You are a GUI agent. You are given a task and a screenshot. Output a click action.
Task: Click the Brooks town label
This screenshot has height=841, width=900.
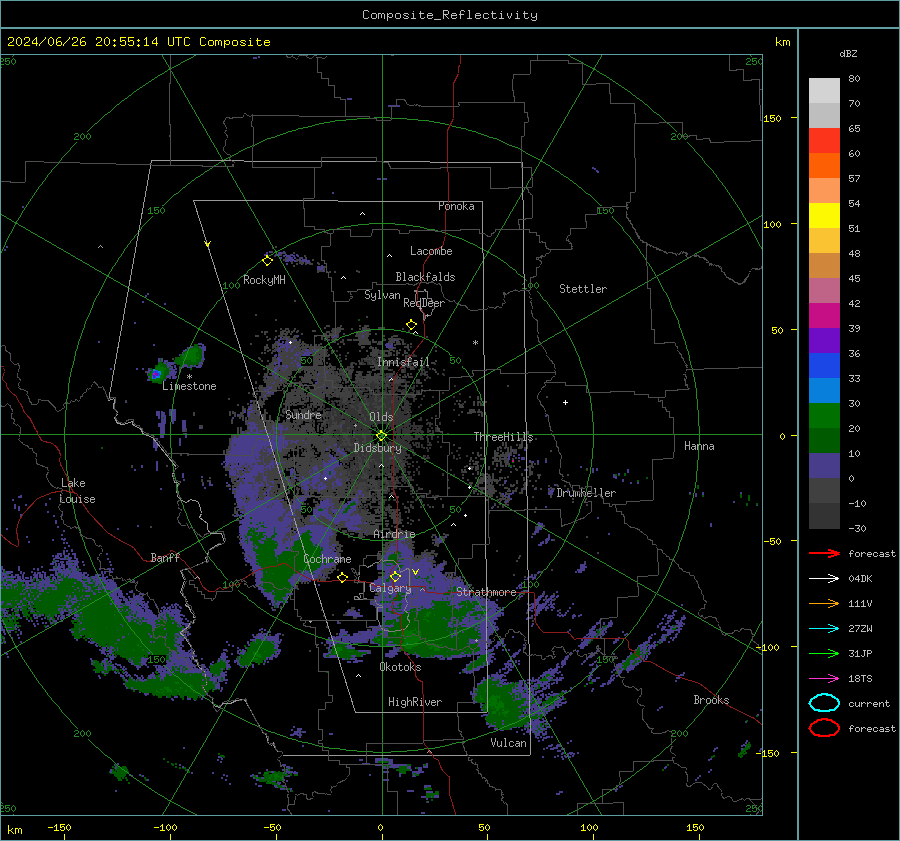click(x=711, y=700)
